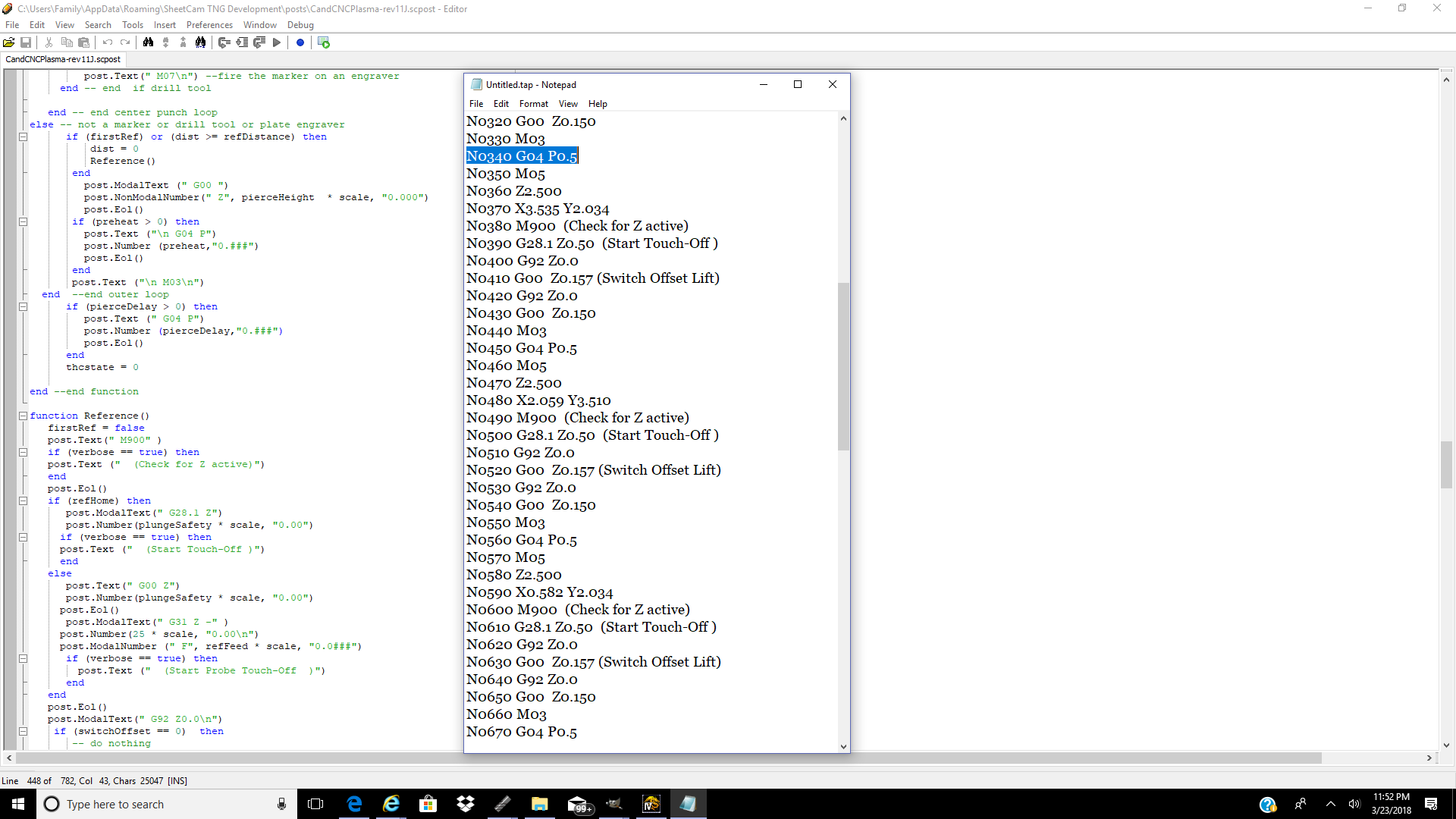
Task: Collapse the verbose fold above 'Start Touch-Off'
Action: click(x=24, y=538)
